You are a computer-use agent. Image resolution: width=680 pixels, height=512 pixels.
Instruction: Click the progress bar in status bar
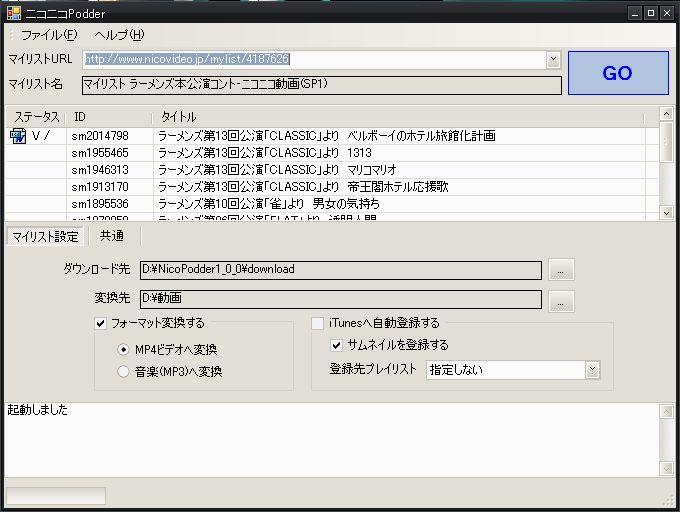click(56, 496)
